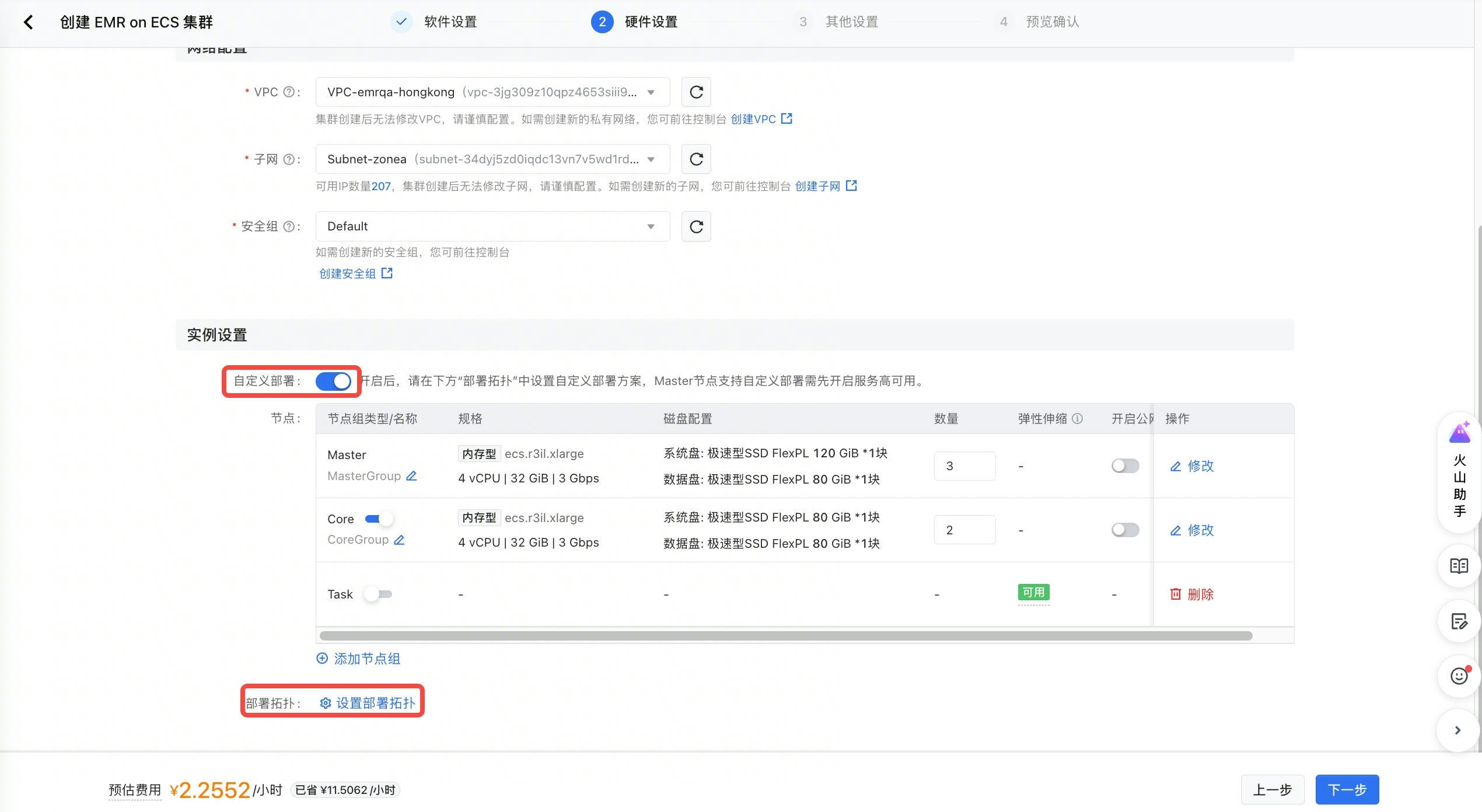The image size is (1482, 812).
Task: Open subnet help tooltip icon
Action: coord(289,159)
